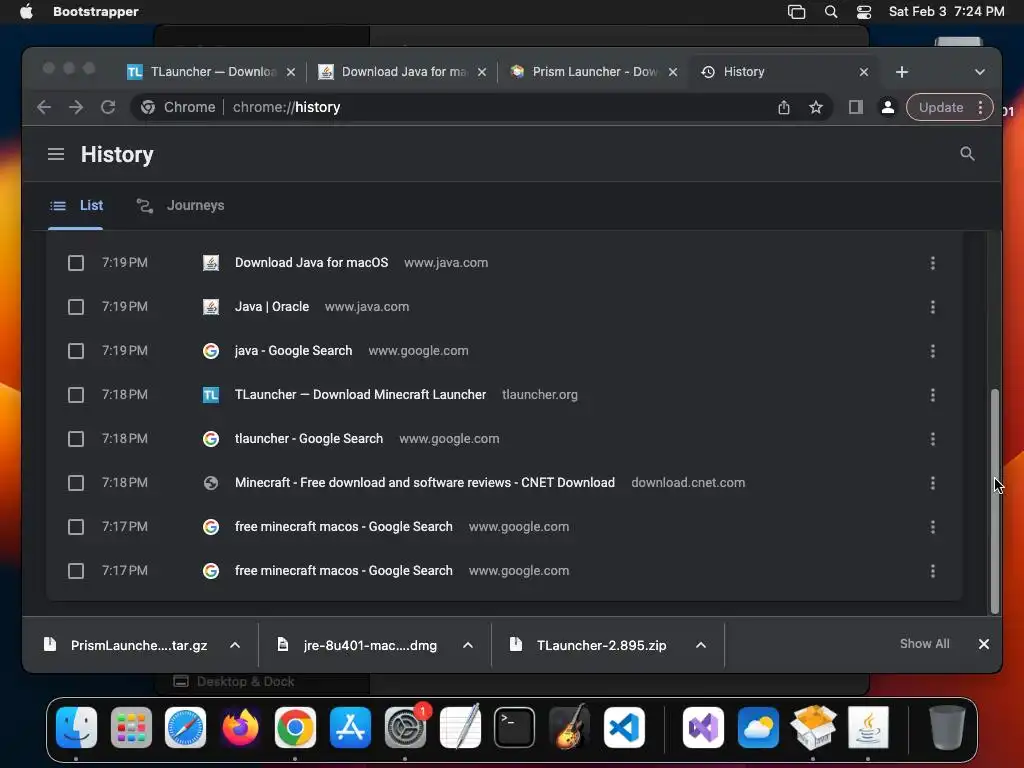Switch to the TLauncher browser tab
The height and width of the screenshot is (768, 1024).
click(210, 72)
